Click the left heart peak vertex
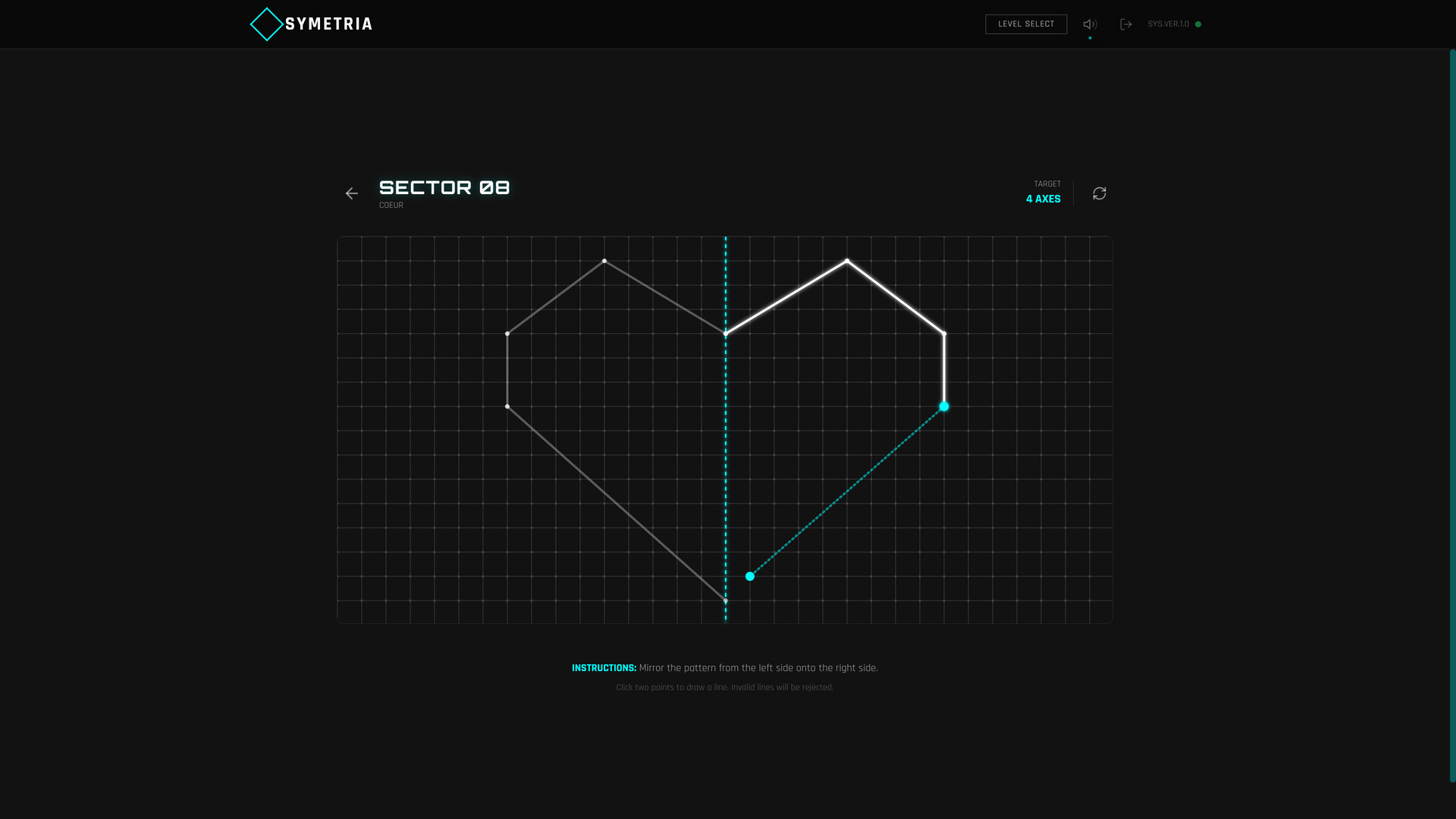This screenshot has width=1456, height=819. point(604,261)
